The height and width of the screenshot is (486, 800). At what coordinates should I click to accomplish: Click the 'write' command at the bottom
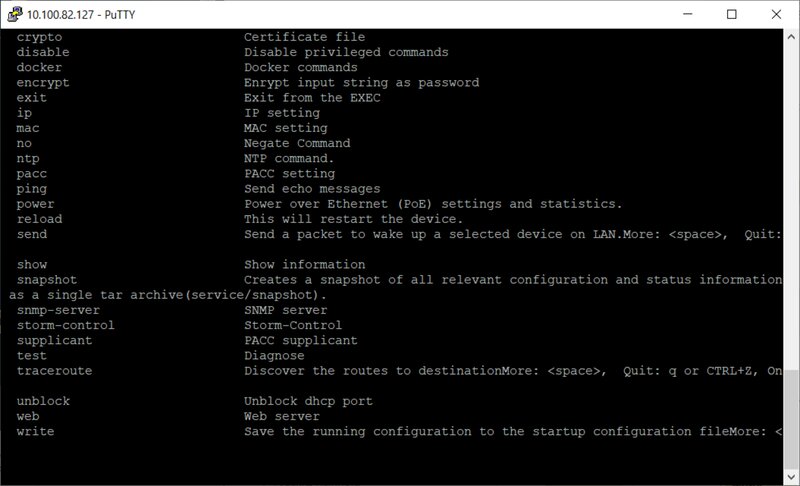pyautogui.click(x=35, y=431)
